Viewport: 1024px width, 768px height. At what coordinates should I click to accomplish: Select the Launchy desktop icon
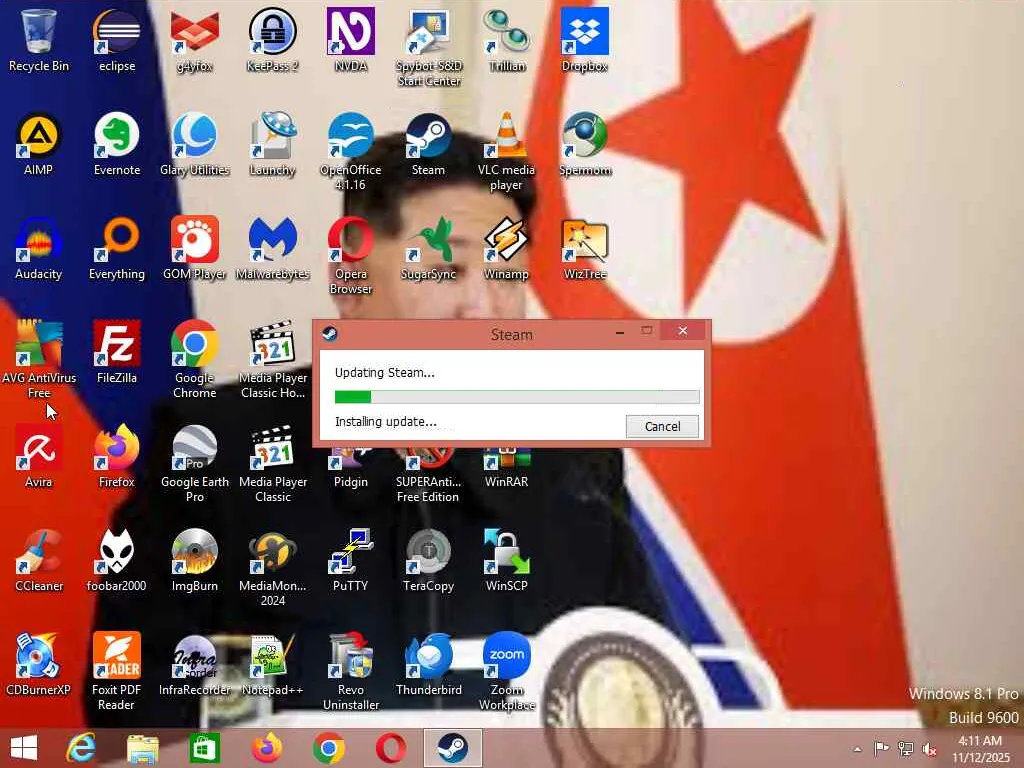pyautogui.click(x=272, y=144)
